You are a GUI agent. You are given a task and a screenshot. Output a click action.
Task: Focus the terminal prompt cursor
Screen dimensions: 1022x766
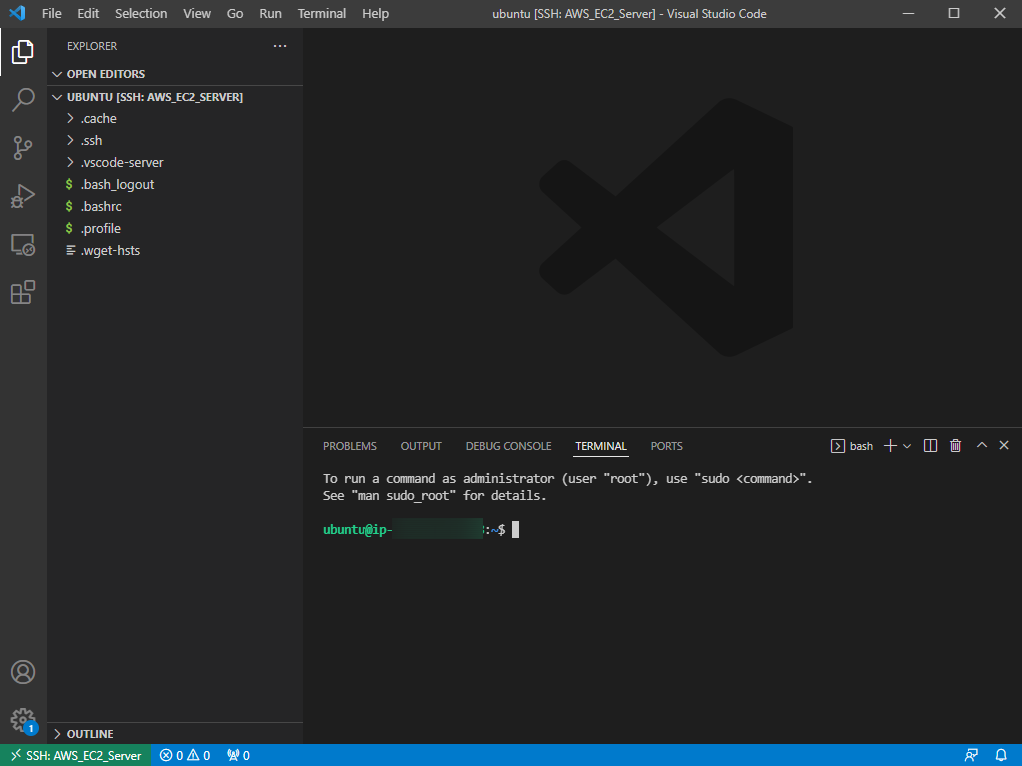516,529
